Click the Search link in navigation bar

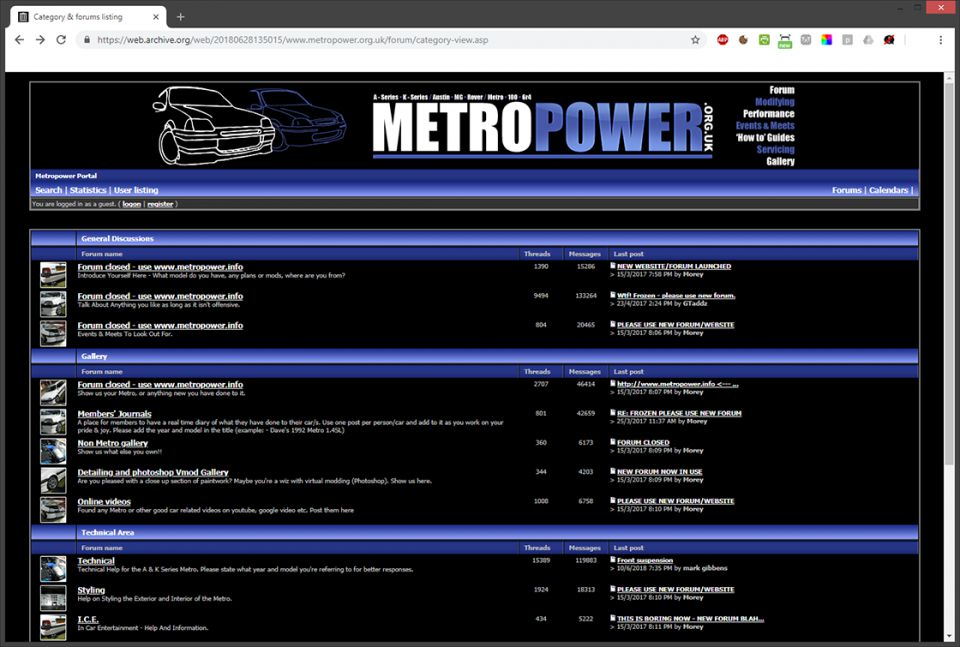48,190
